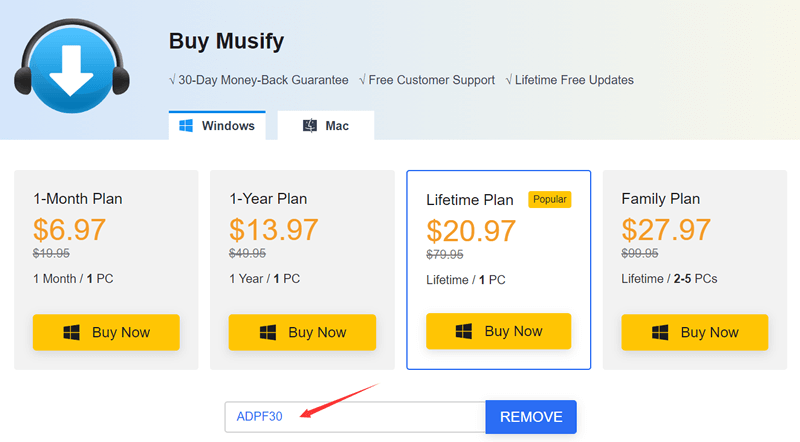Buy the 1-Year Plan now
The image size is (800, 442).
tap(302, 332)
